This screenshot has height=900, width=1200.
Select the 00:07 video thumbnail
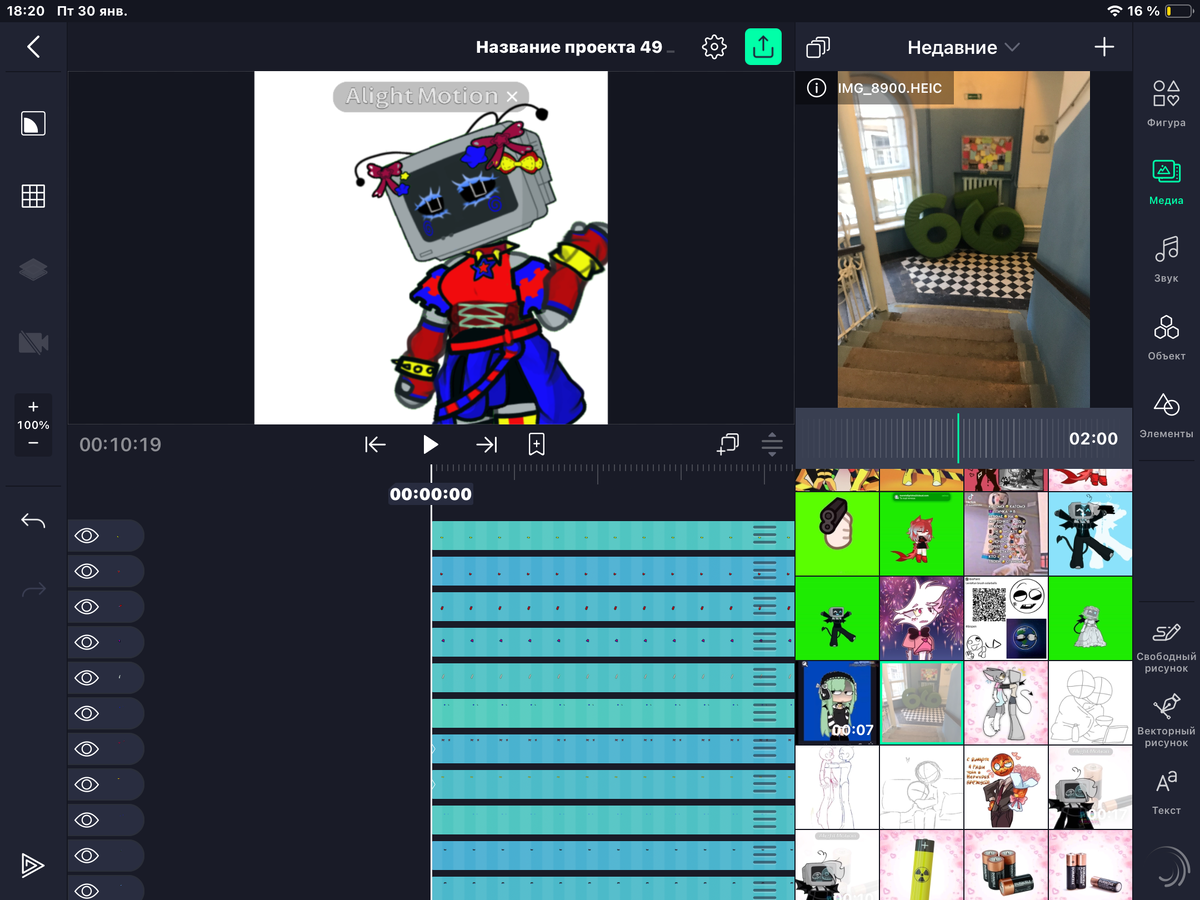837,702
